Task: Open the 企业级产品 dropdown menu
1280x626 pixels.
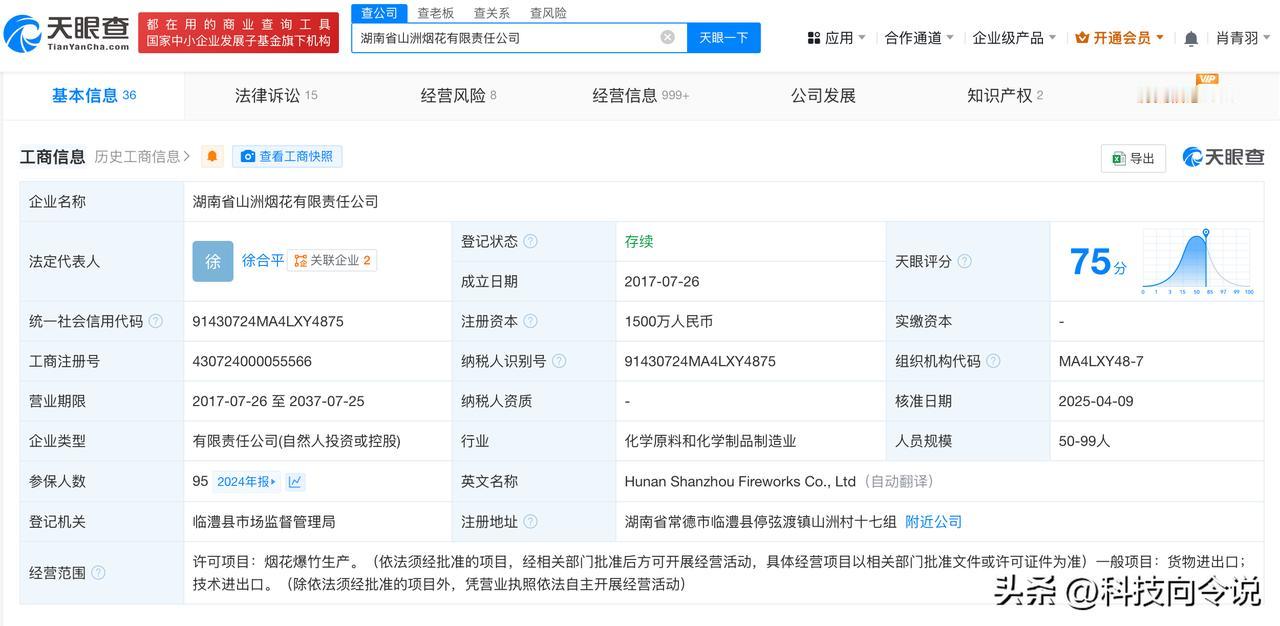Action: (x=1014, y=38)
